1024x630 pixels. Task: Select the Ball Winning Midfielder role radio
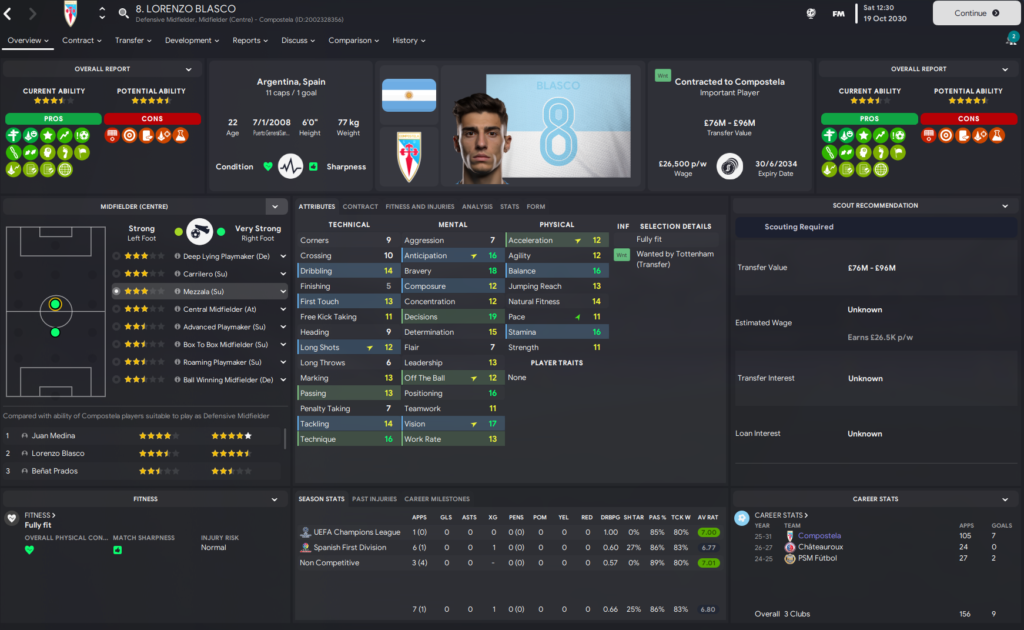[x=116, y=380]
